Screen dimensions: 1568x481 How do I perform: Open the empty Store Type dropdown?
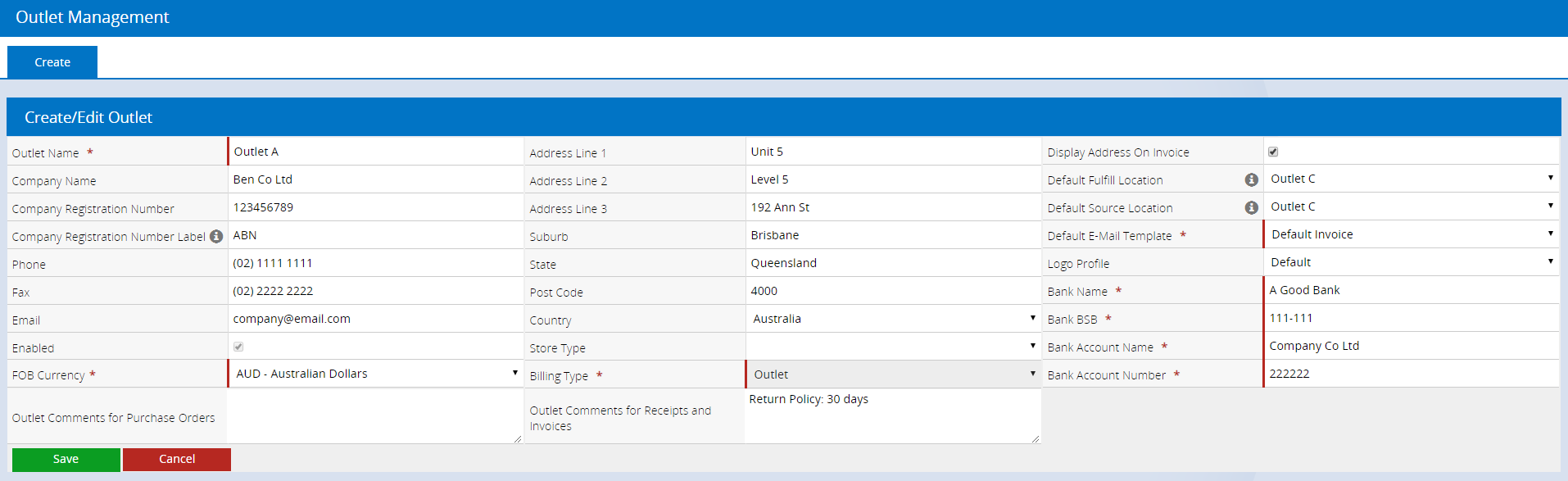click(x=894, y=347)
